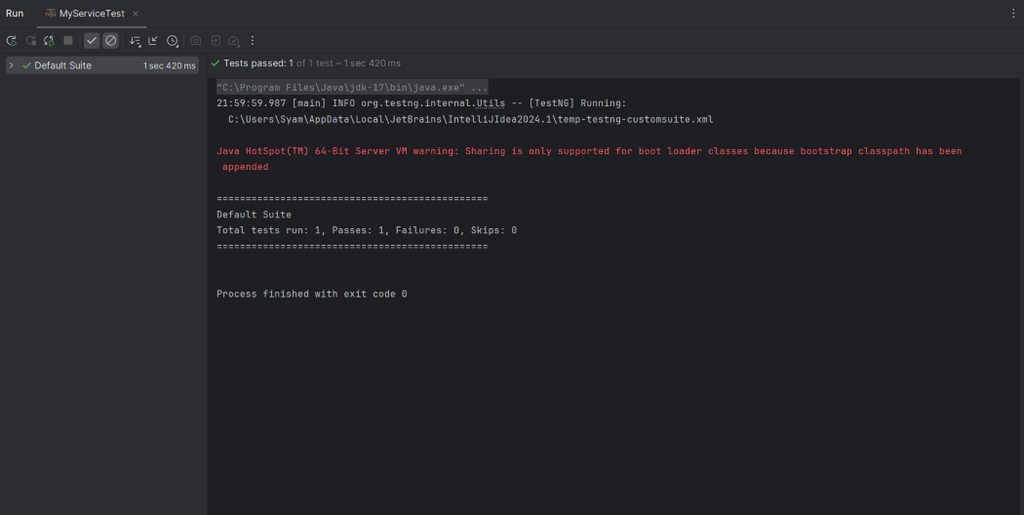Click the Rerun failed tests icon

(31, 41)
